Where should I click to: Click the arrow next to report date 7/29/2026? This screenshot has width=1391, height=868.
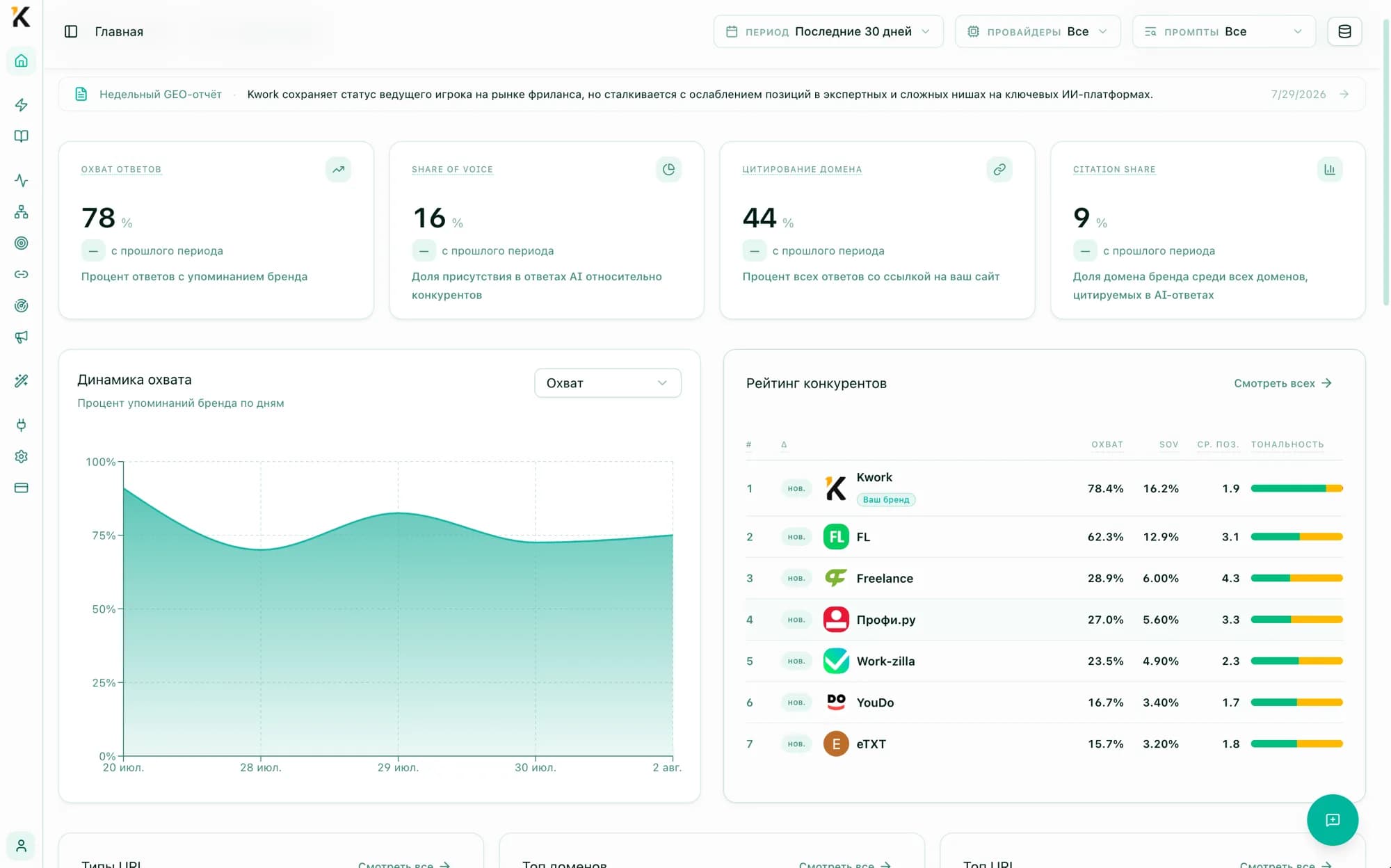pyautogui.click(x=1344, y=94)
